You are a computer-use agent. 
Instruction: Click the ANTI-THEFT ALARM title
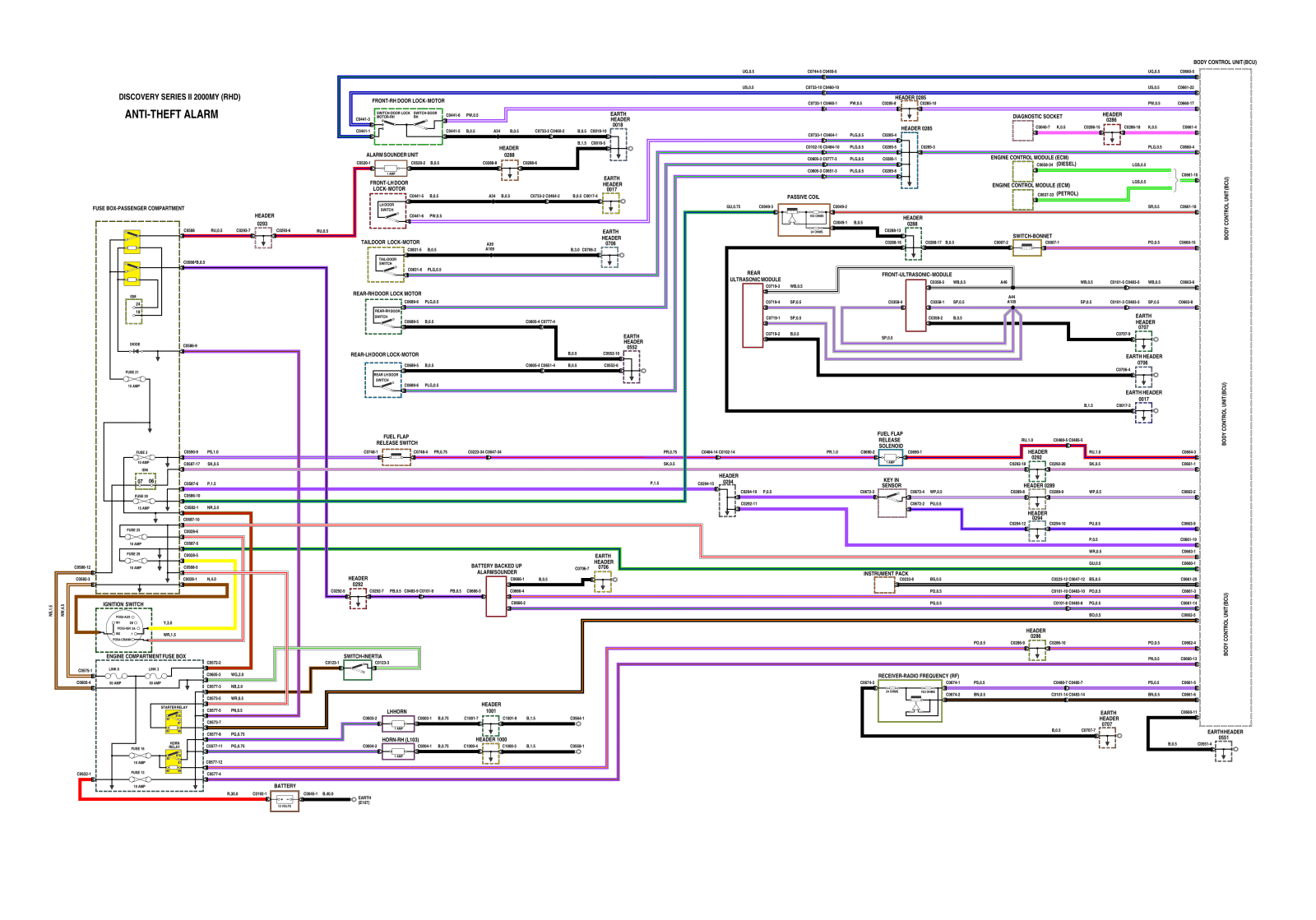pyautogui.click(x=172, y=114)
